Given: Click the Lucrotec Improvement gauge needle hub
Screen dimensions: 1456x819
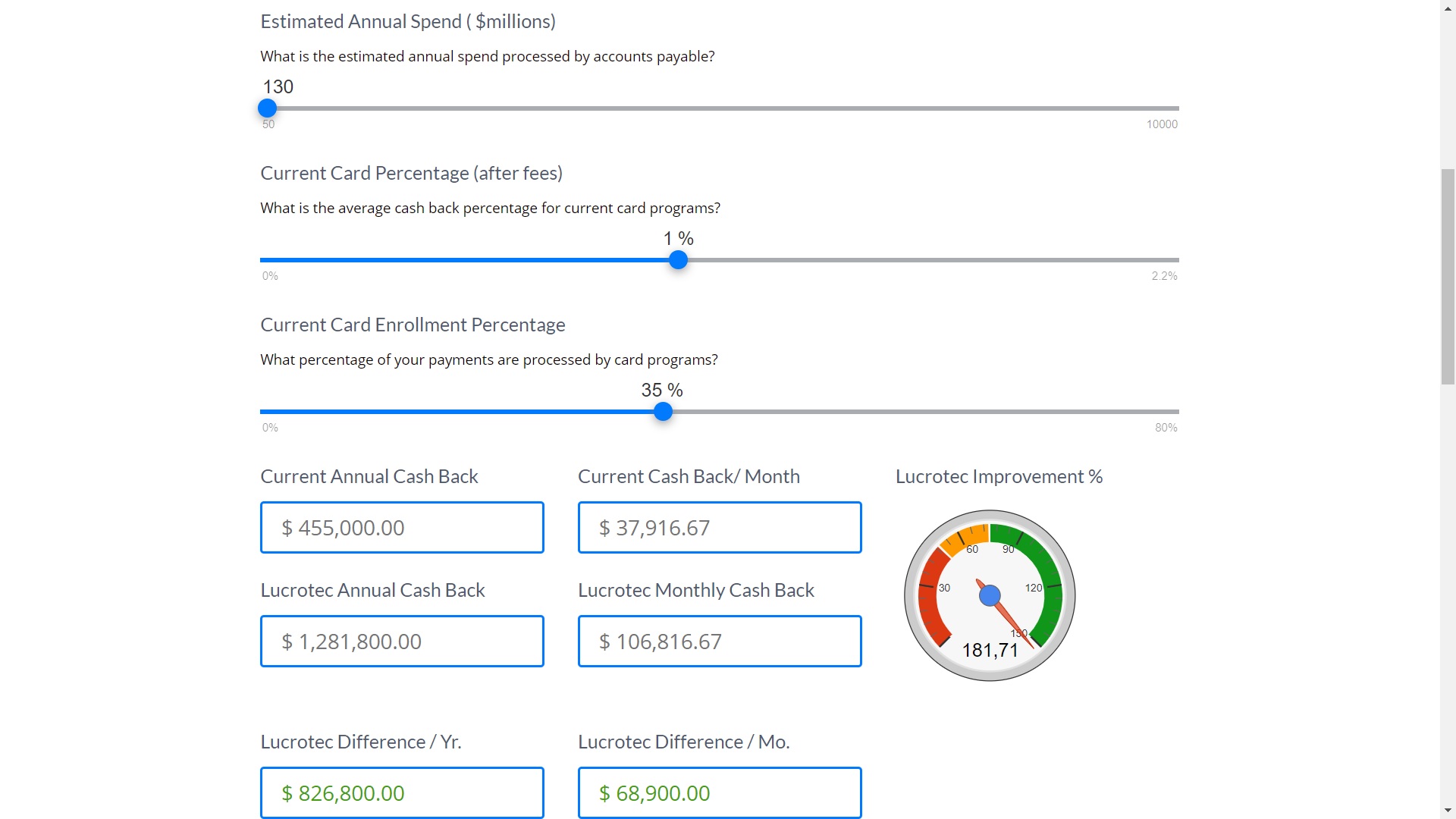Looking at the screenshot, I should tap(990, 596).
